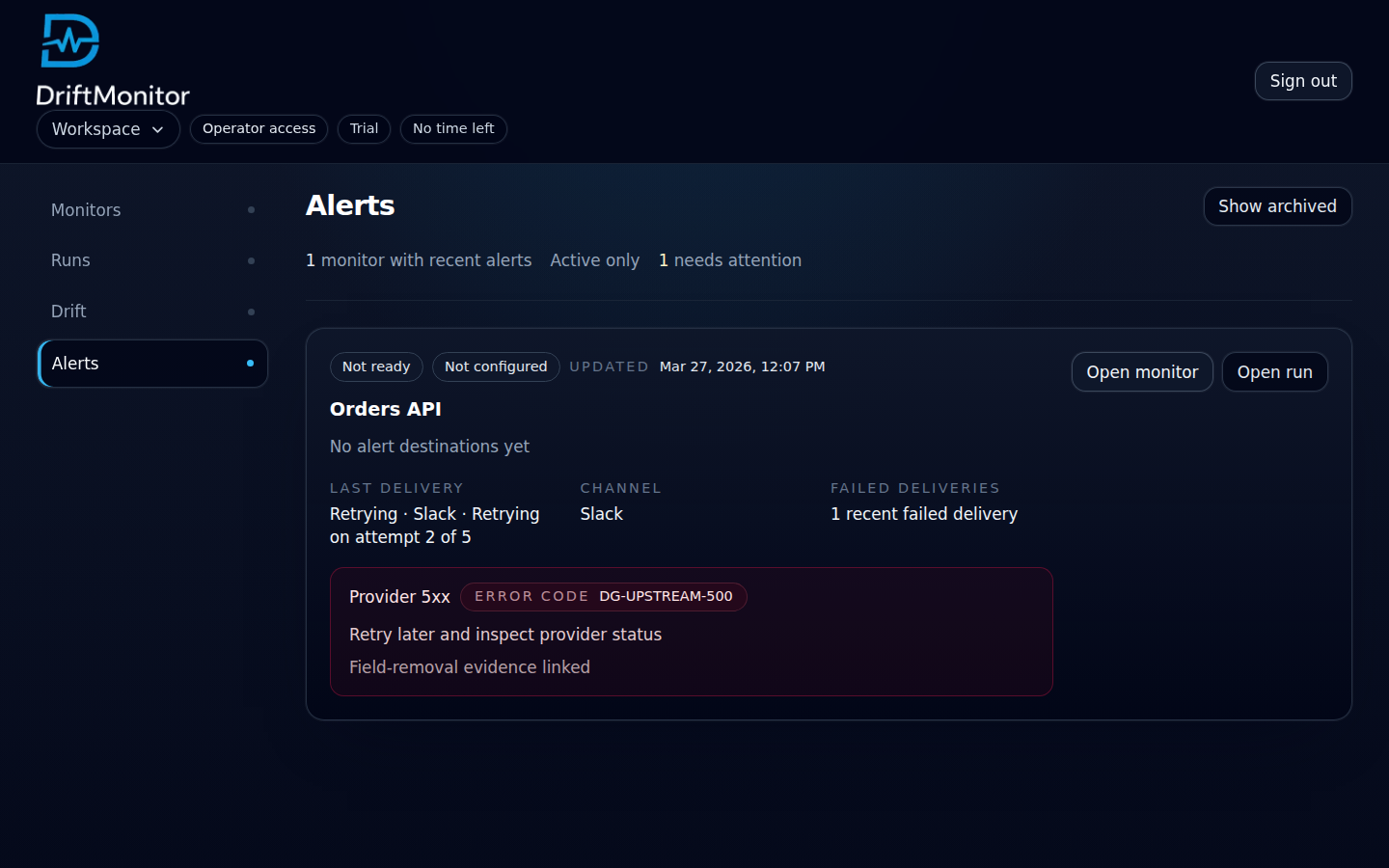The width and height of the screenshot is (1389, 868).
Task: Toggle the Active only filter
Action: click(x=594, y=260)
